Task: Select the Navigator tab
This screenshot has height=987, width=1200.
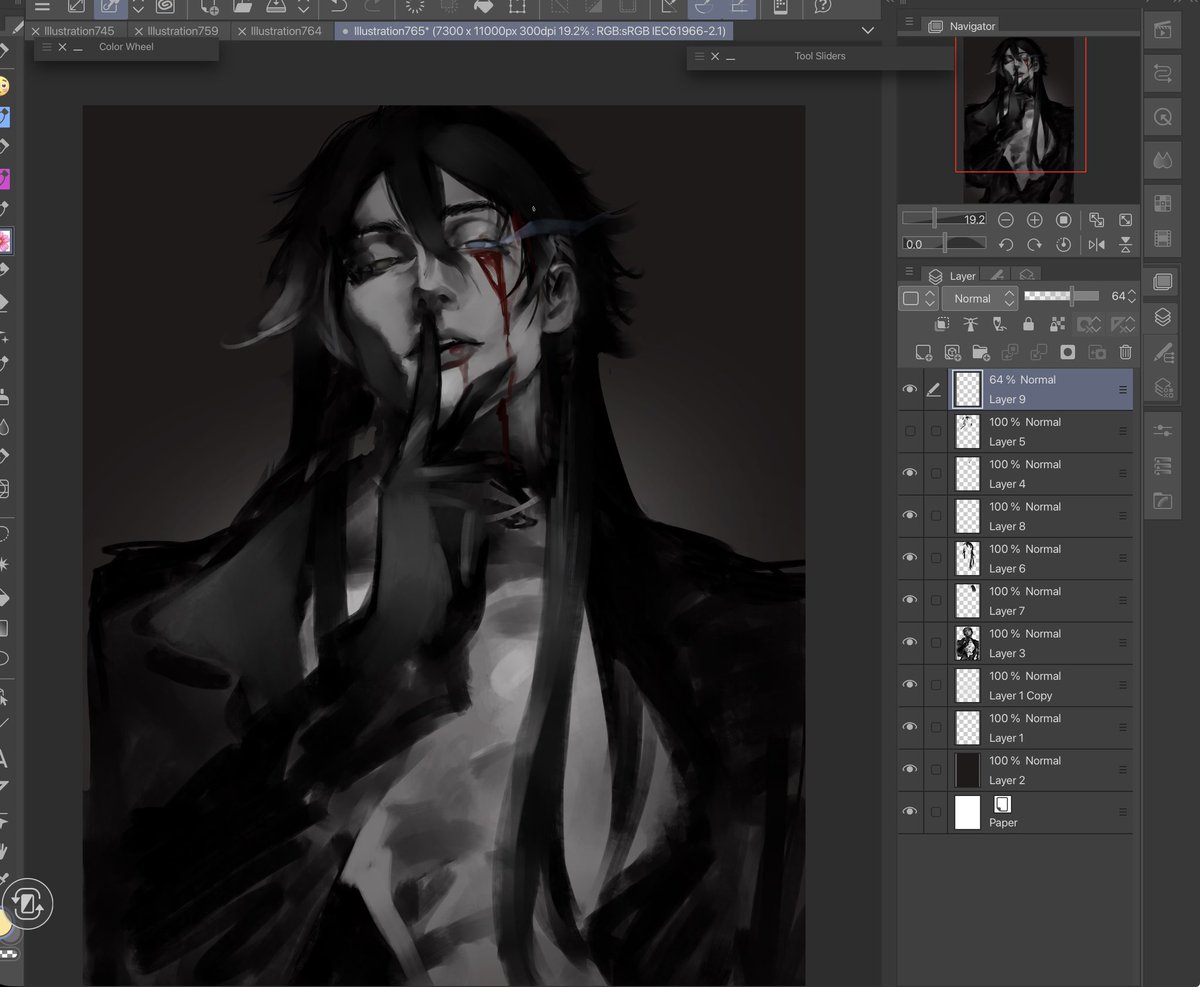Action: [x=964, y=26]
